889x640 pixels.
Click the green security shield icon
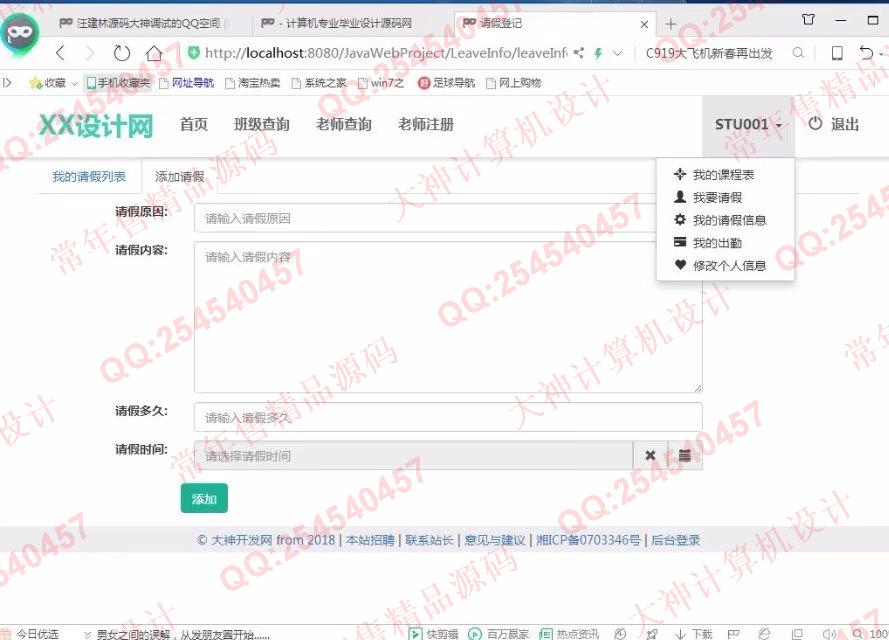[x=194, y=53]
